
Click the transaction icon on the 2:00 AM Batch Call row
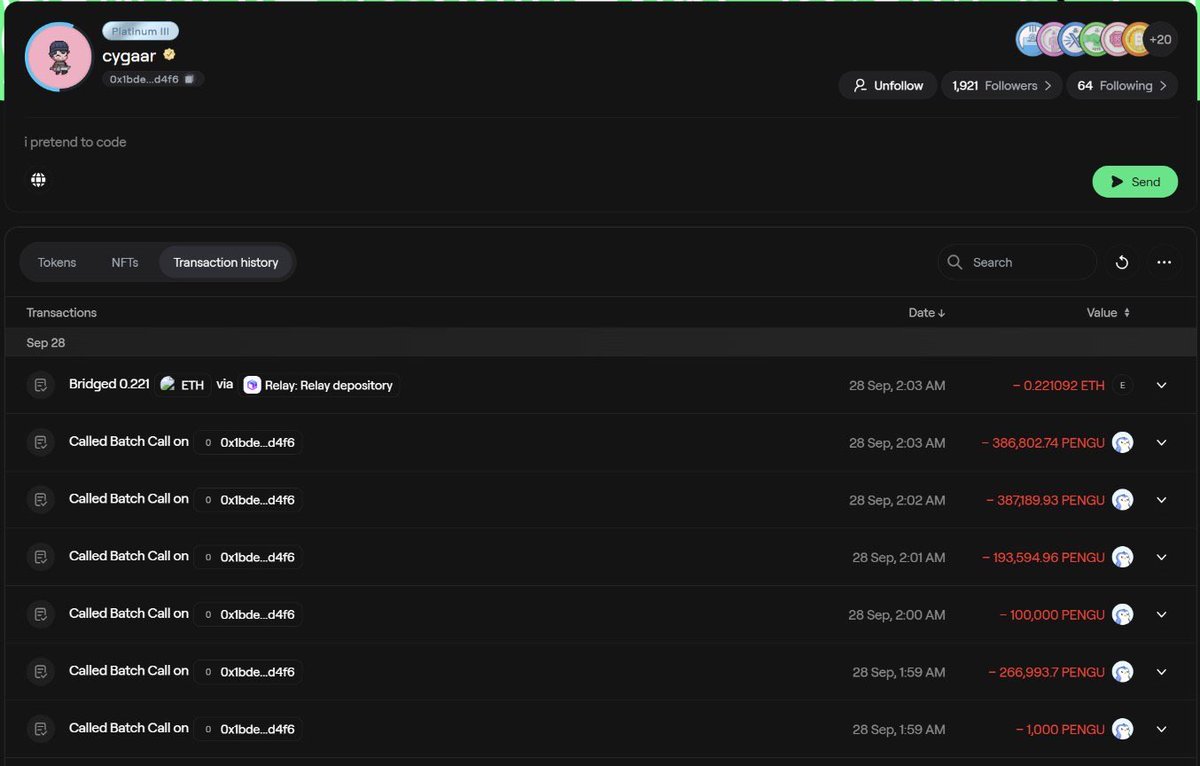41,615
